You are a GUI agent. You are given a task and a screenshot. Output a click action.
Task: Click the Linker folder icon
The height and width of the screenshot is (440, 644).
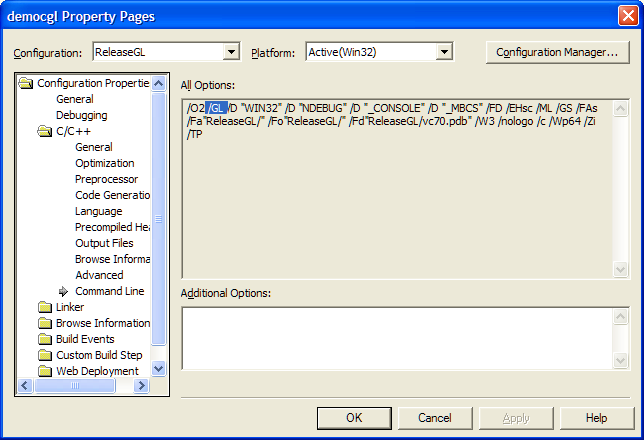click(x=44, y=307)
